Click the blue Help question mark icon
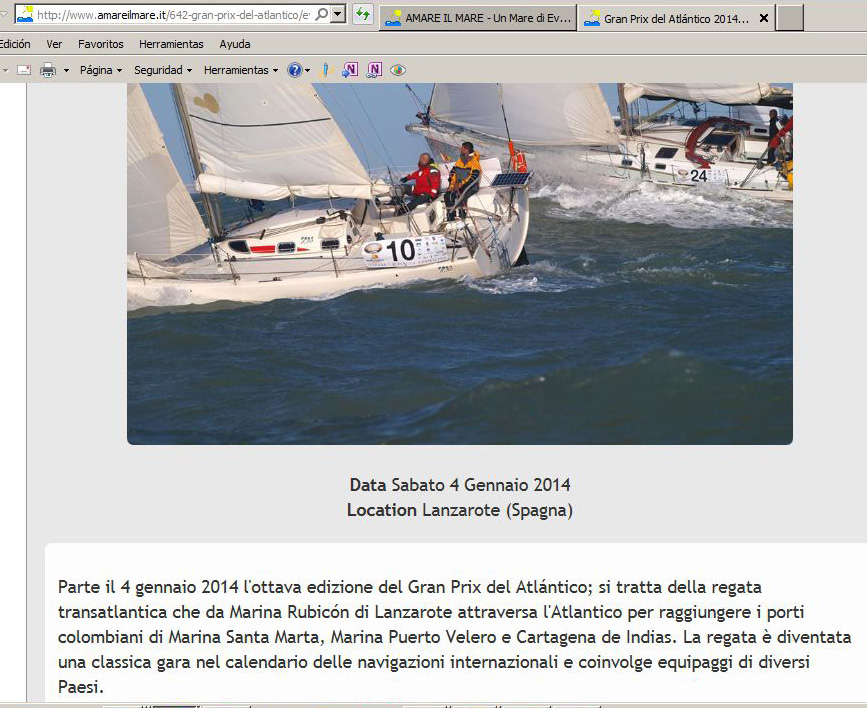 (294, 70)
